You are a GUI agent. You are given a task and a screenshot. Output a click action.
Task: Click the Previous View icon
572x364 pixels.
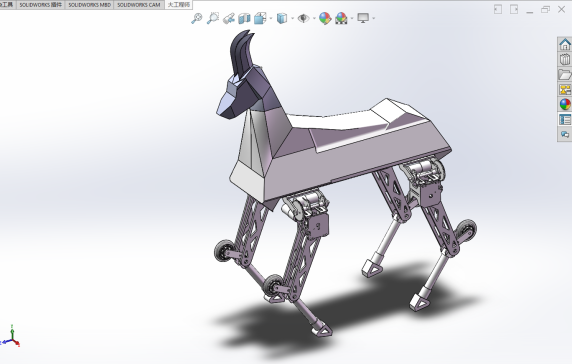[x=229, y=18]
